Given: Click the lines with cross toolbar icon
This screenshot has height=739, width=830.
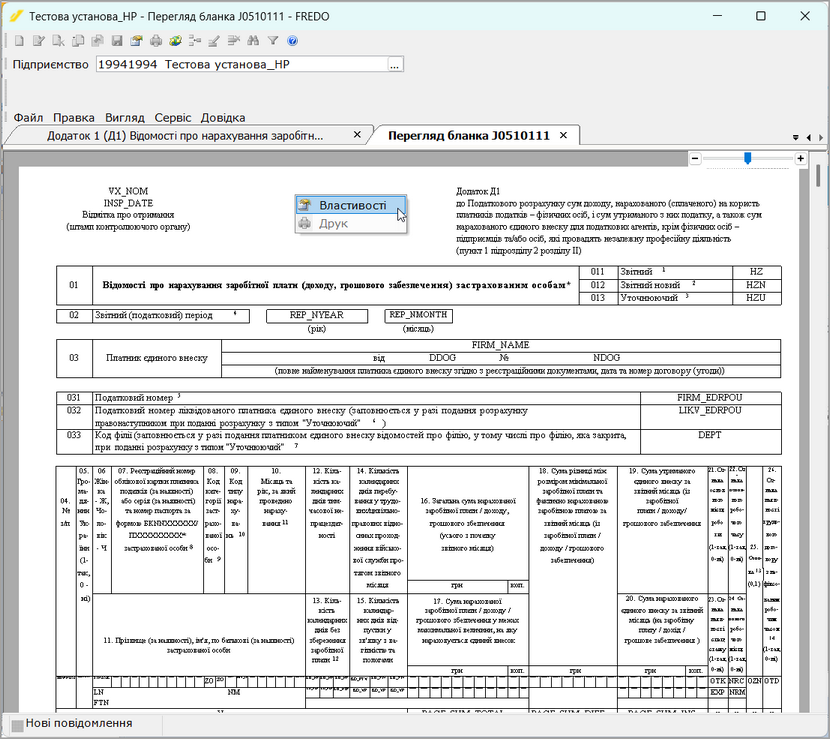Looking at the screenshot, I should point(233,41).
